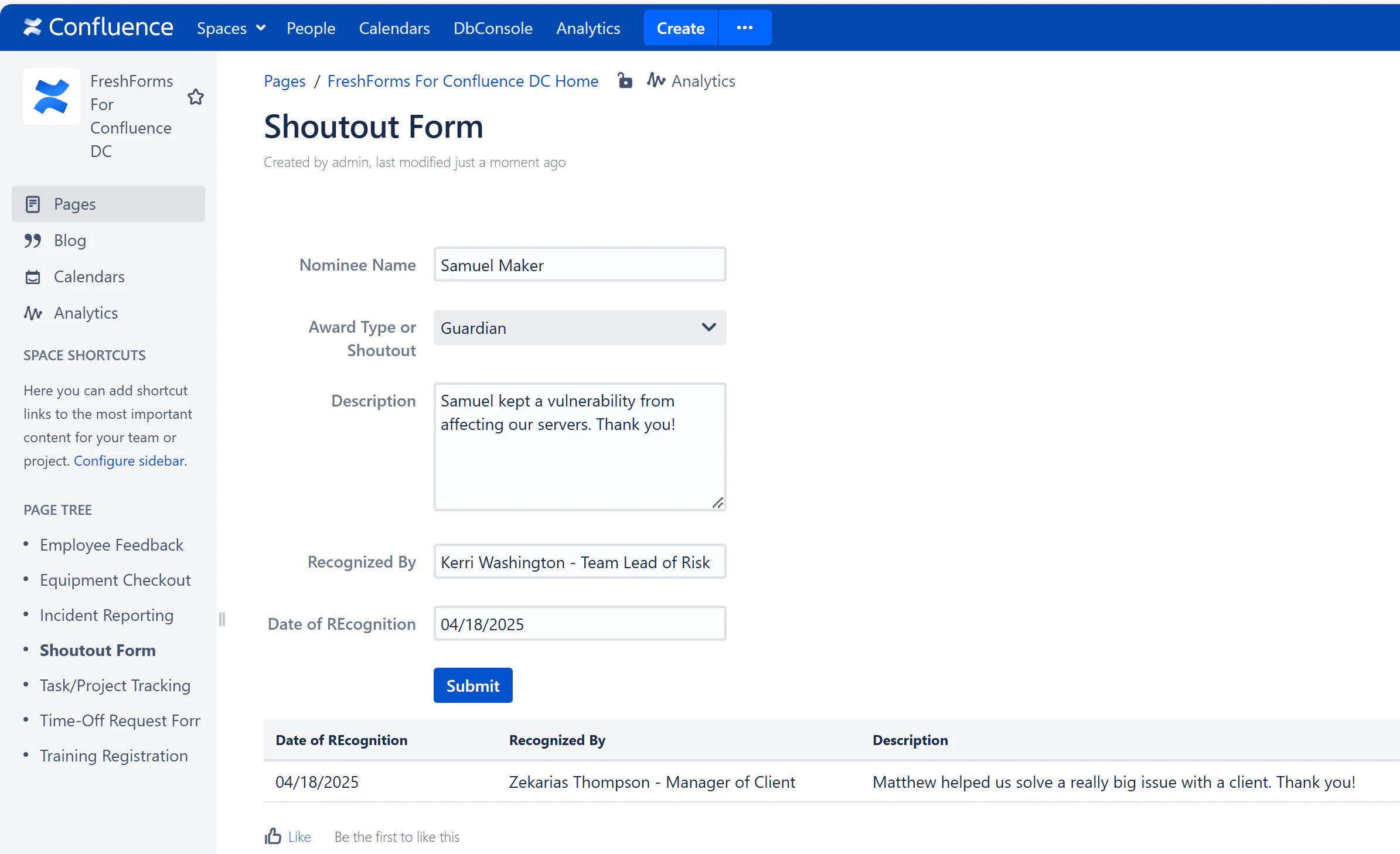Open the more create options ellipsis button
Image resolution: width=1400 pixels, height=854 pixels.
tap(744, 28)
